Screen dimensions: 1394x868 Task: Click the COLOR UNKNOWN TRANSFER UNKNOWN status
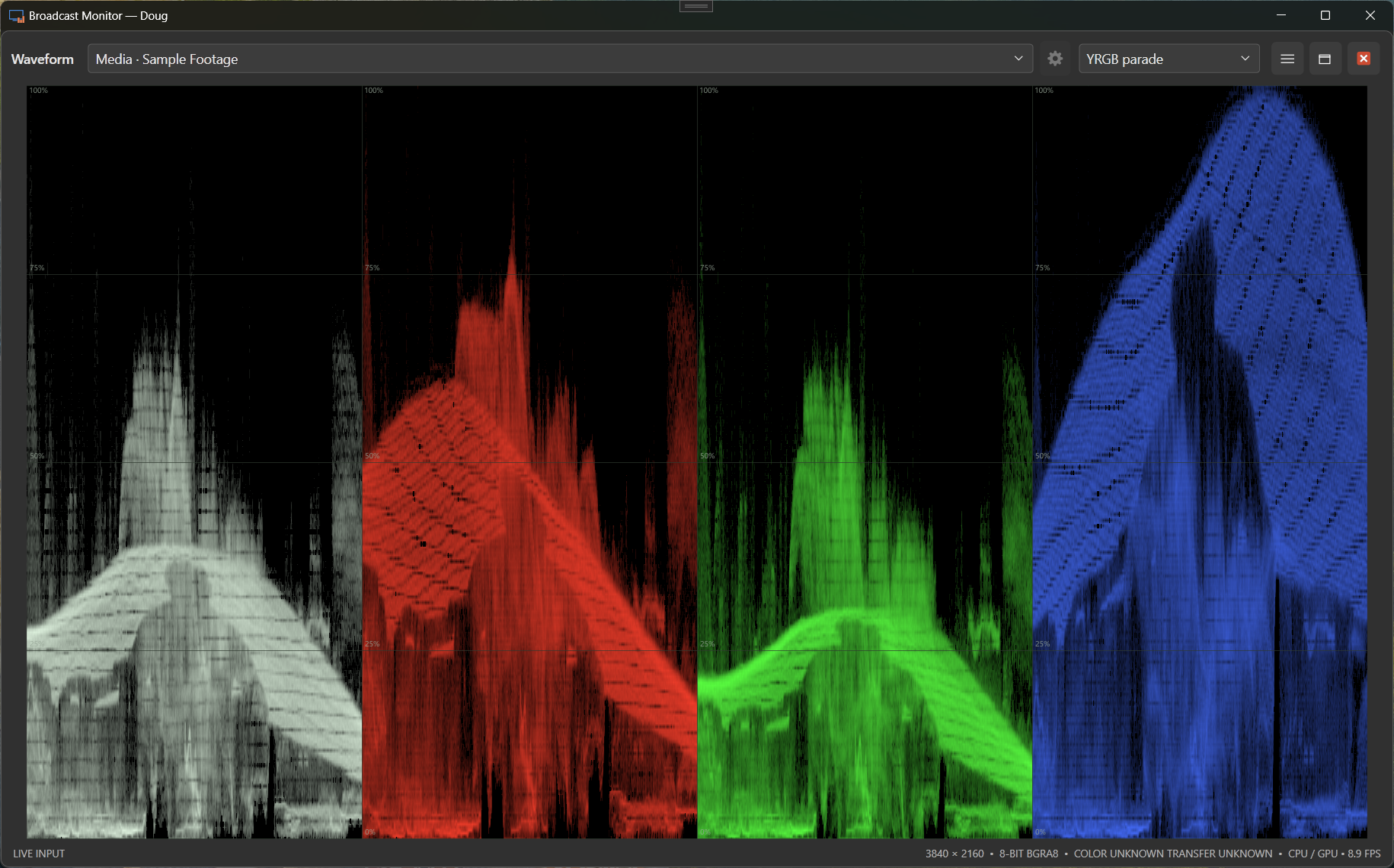[x=1172, y=854]
